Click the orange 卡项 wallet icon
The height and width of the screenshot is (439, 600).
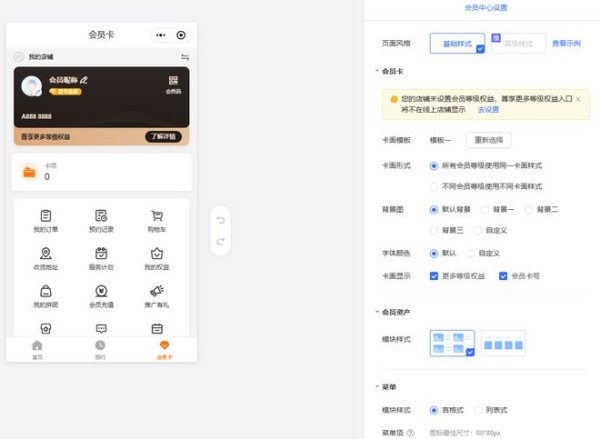click(x=29, y=172)
